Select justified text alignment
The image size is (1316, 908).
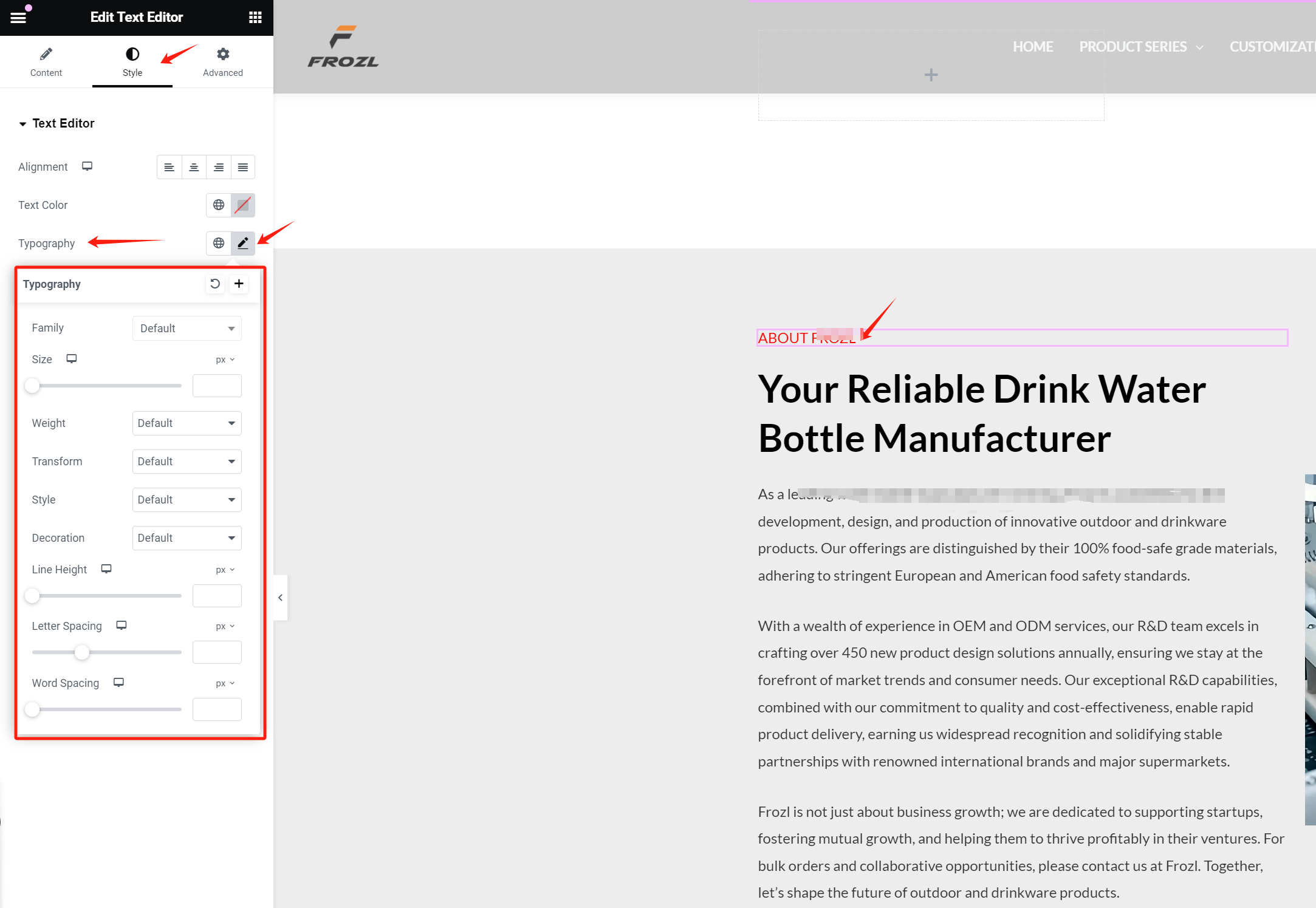243,167
